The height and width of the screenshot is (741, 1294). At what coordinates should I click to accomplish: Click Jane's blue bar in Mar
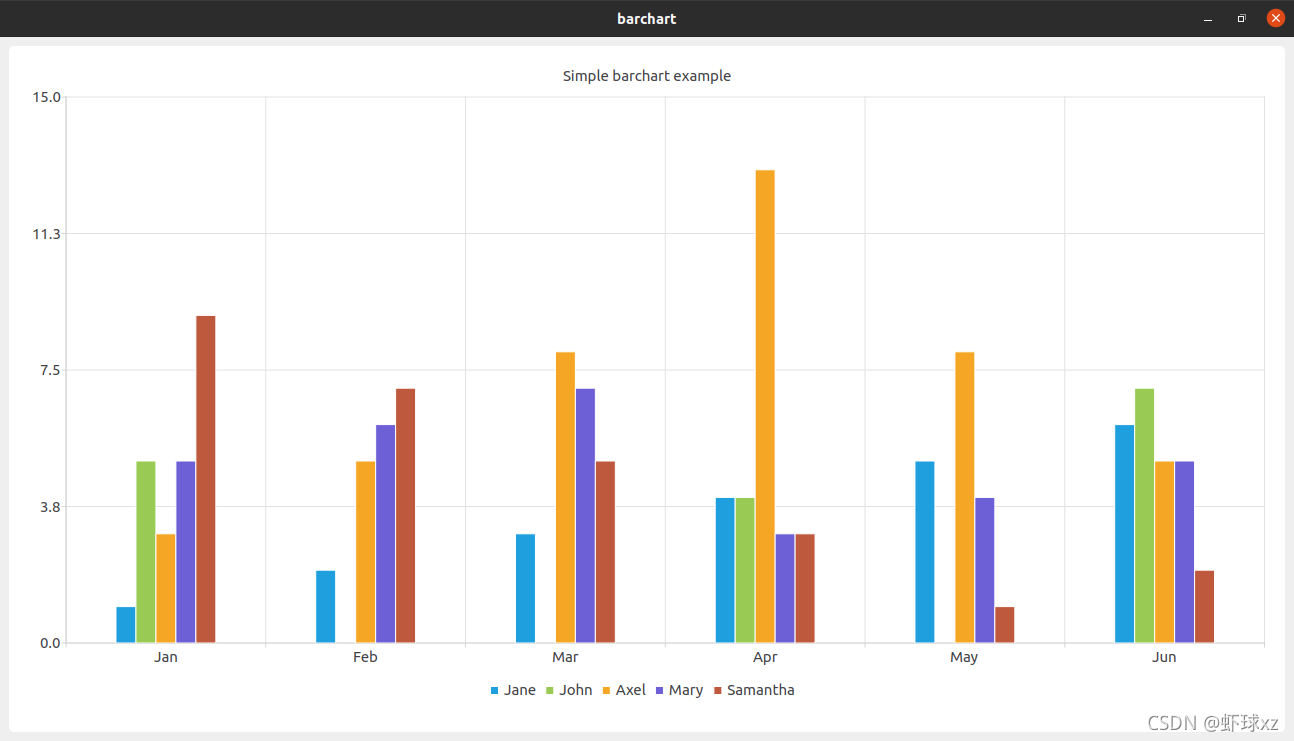pyautogui.click(x=526, y=588)
